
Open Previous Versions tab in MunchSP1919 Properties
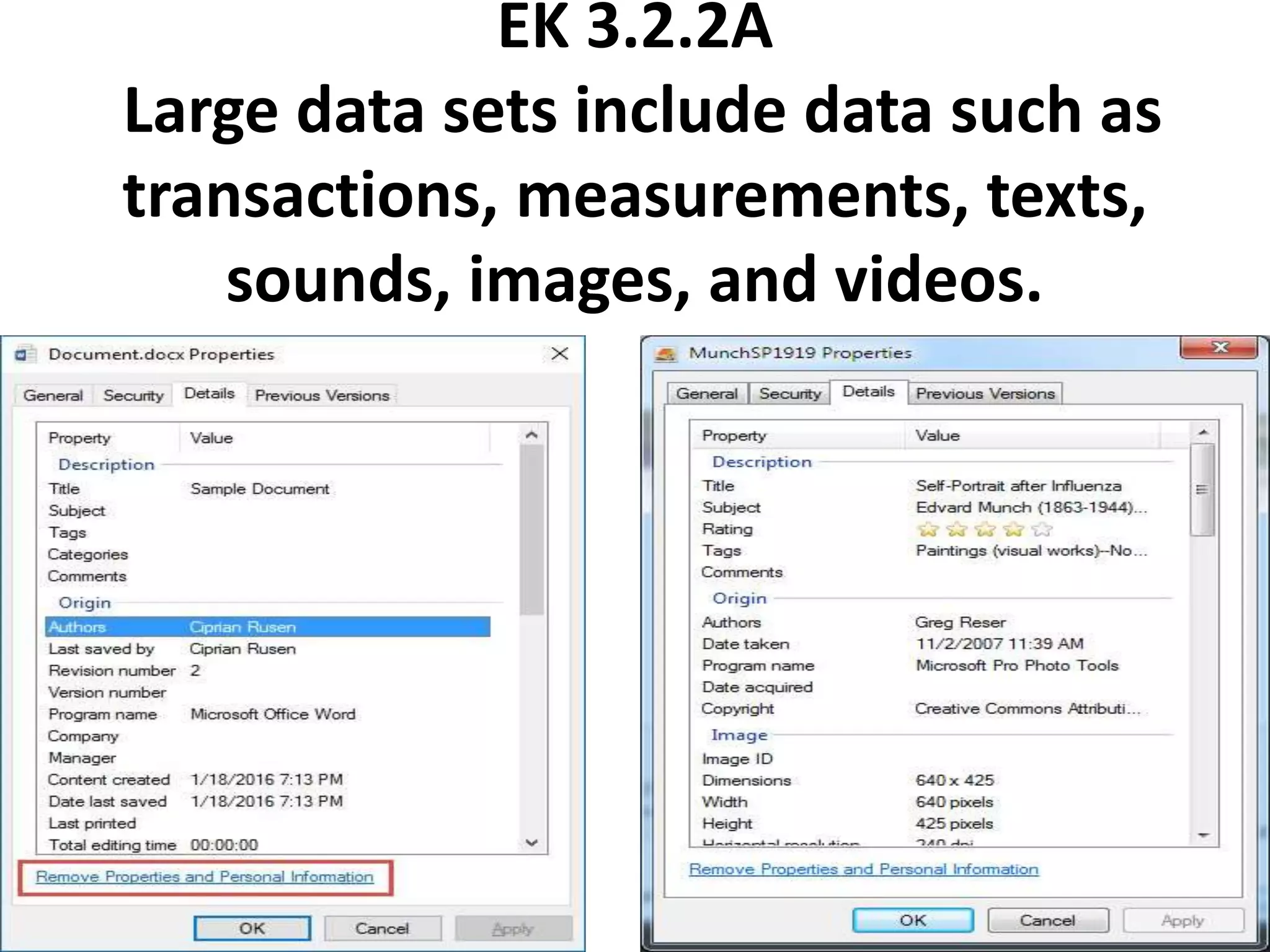click(985, 394)
